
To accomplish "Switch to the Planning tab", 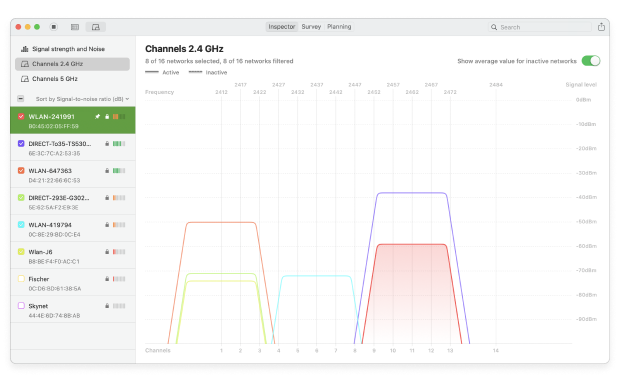I will (339, 27).
